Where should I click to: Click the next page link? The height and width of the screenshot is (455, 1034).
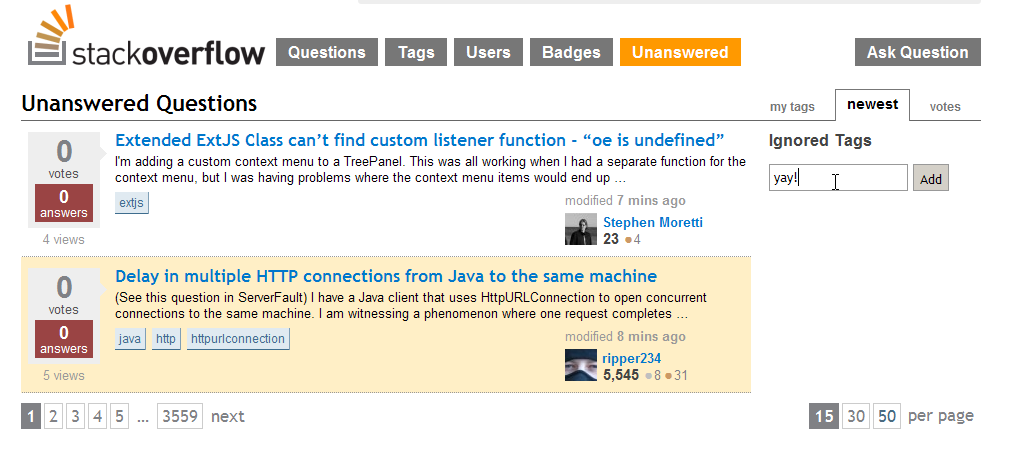coord(228,417)
